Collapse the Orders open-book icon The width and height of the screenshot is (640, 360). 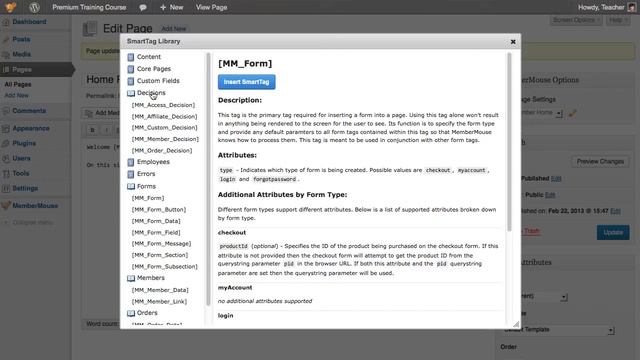131,313
